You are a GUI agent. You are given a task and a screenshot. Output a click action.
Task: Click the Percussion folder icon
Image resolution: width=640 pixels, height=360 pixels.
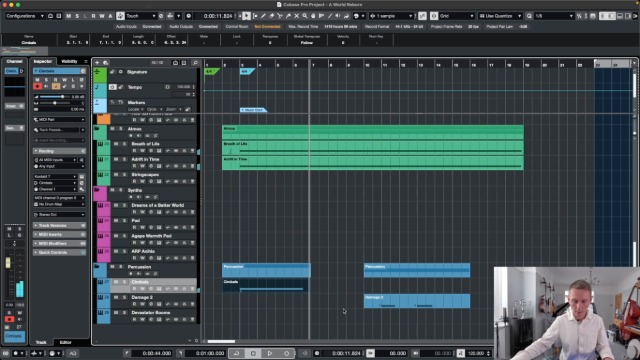click(97, 267)
